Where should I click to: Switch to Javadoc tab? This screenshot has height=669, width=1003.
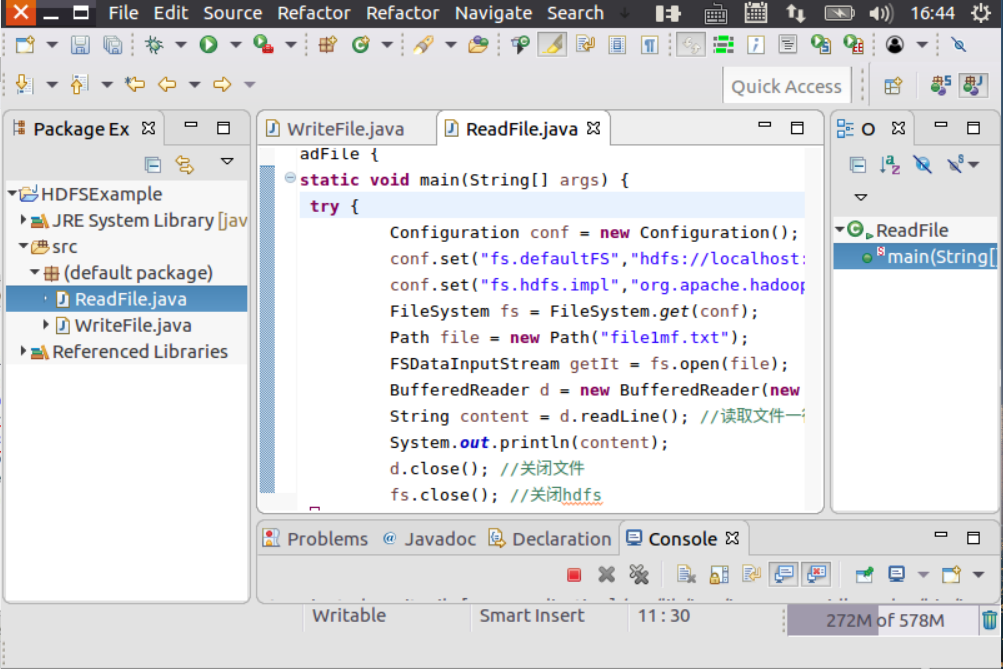430,539
